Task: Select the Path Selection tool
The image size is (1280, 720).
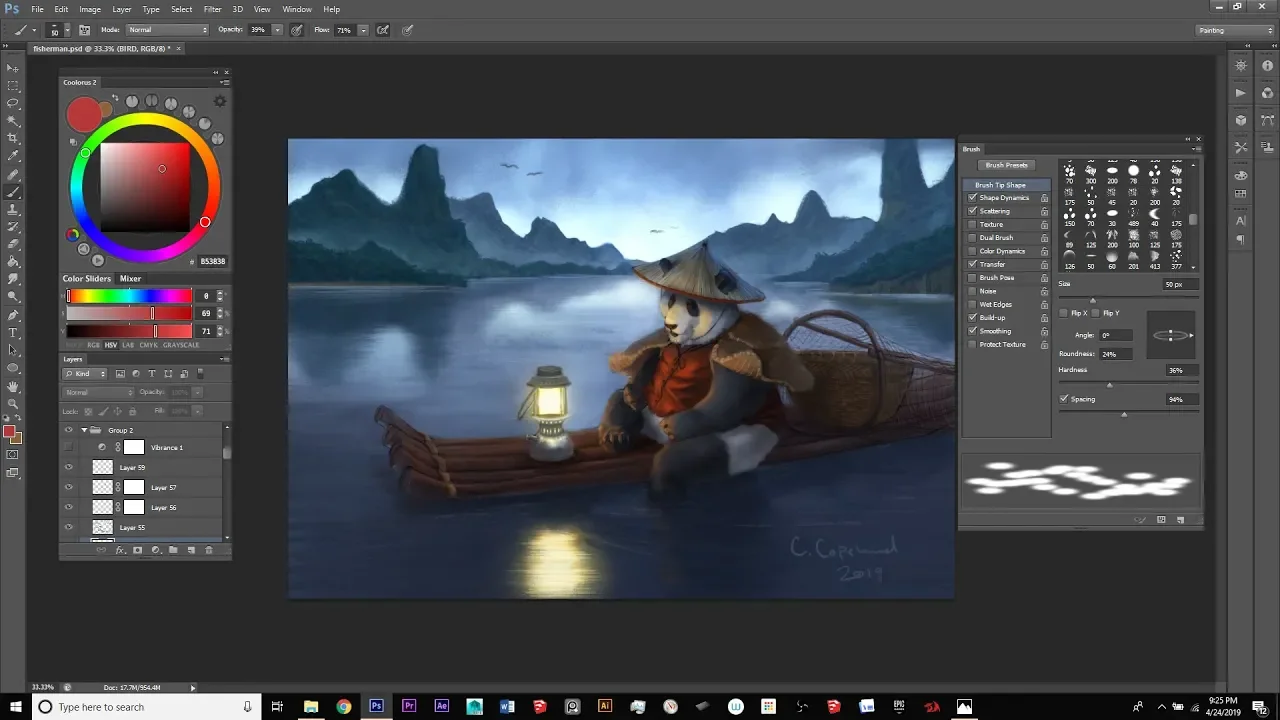Action: click(13, 349)
